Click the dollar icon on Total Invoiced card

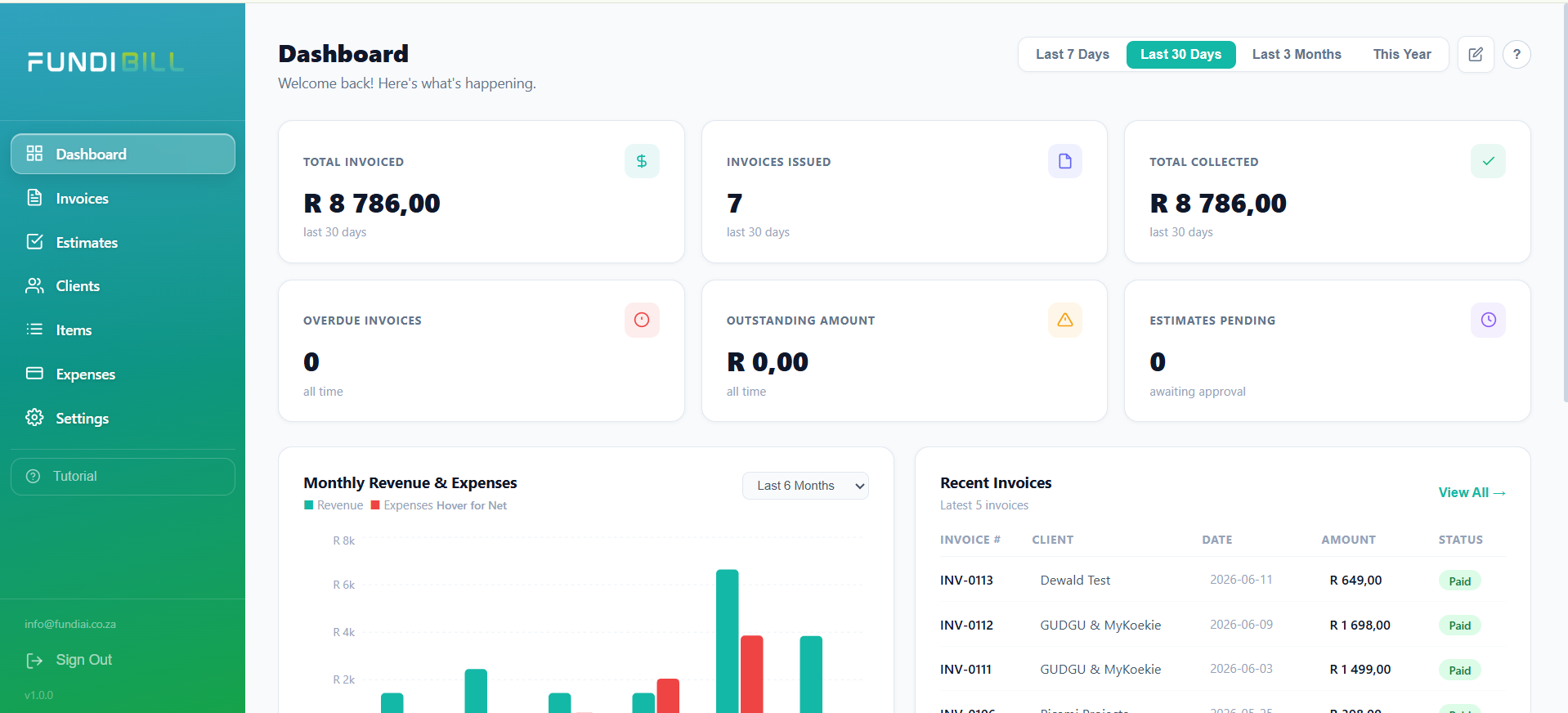pos(642,161)
